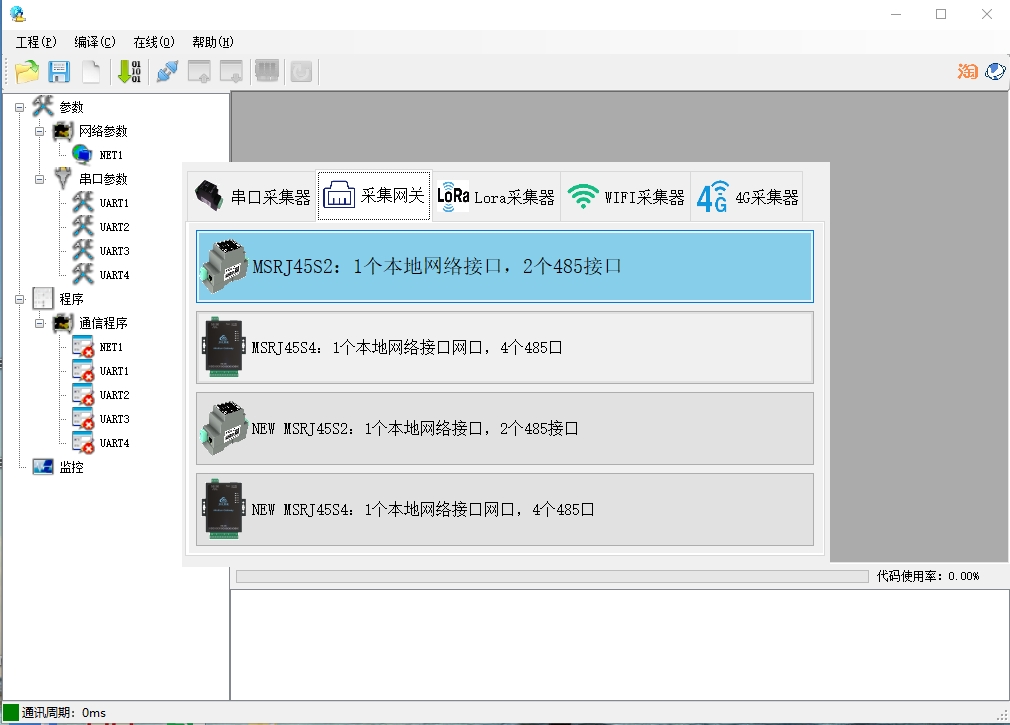Viewport: 1010px width, 725px height.
Task: Save project using the floppy disk icon
Action: click(x=59, y=71)
